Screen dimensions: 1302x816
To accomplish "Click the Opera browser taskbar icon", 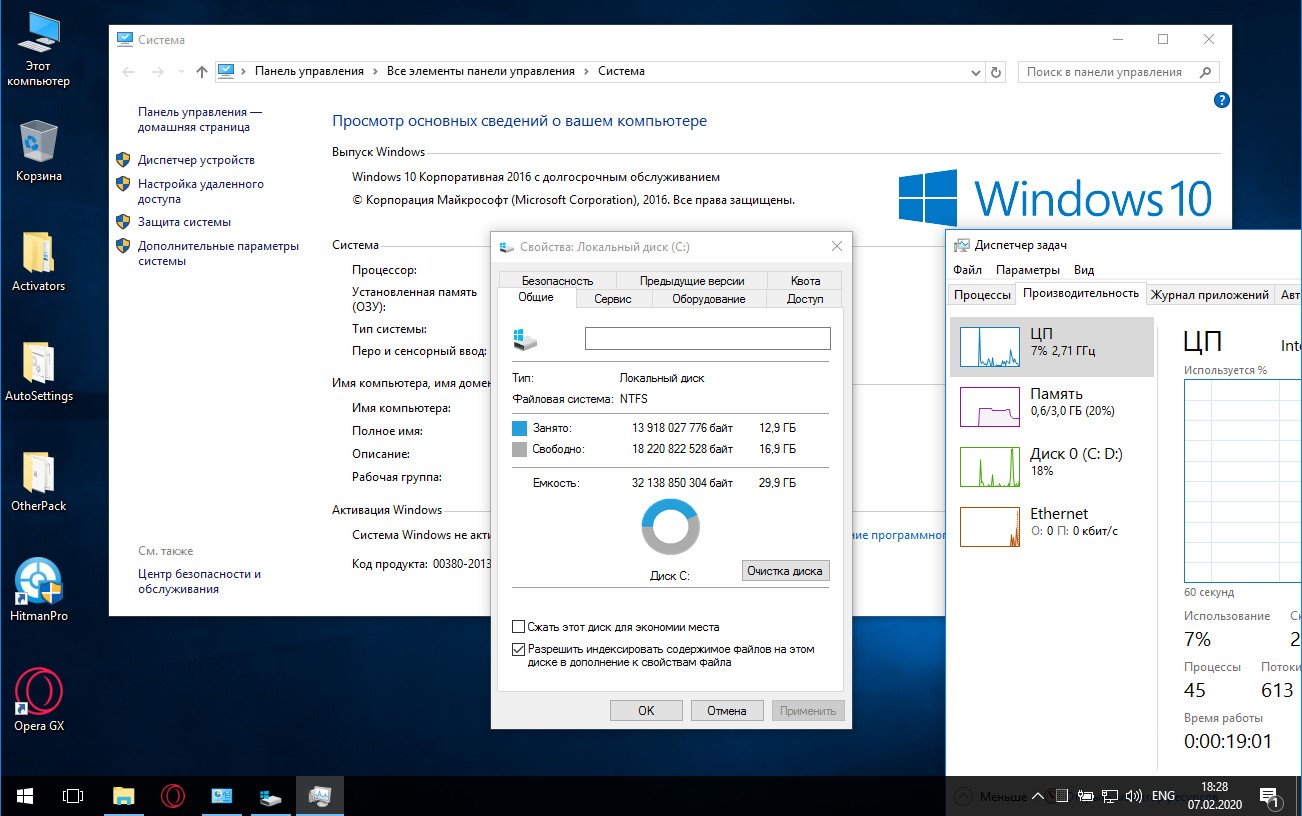I will point(173,796).
